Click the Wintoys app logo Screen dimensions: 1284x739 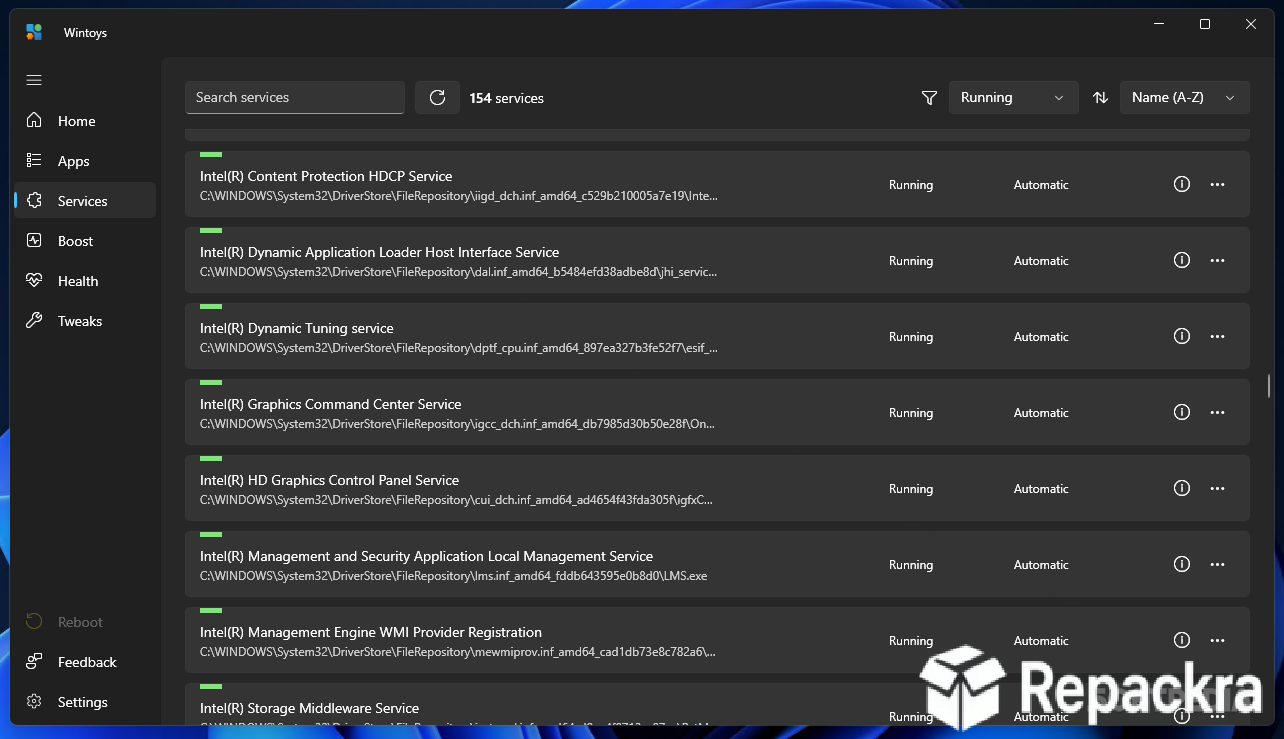34,33
